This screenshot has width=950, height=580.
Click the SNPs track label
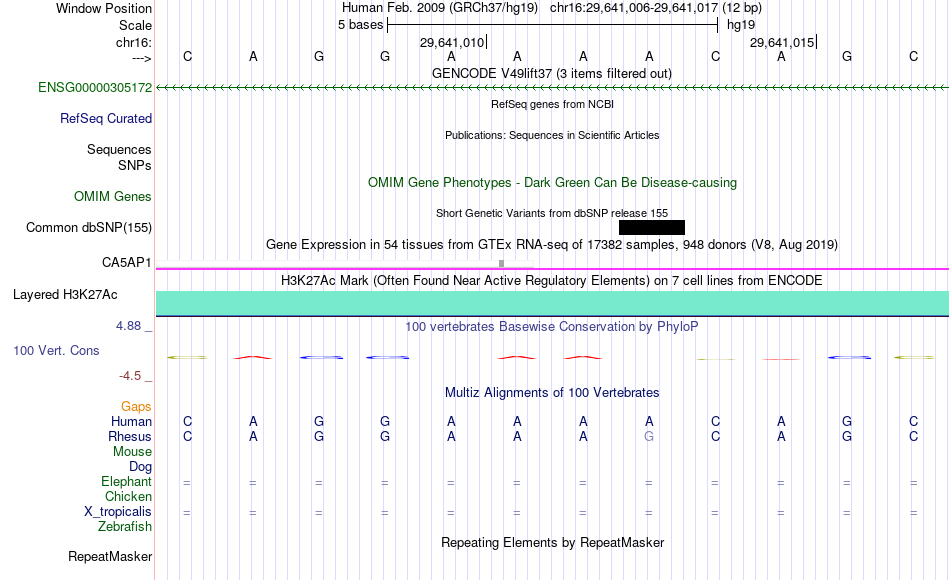click(x=135, y=165)
